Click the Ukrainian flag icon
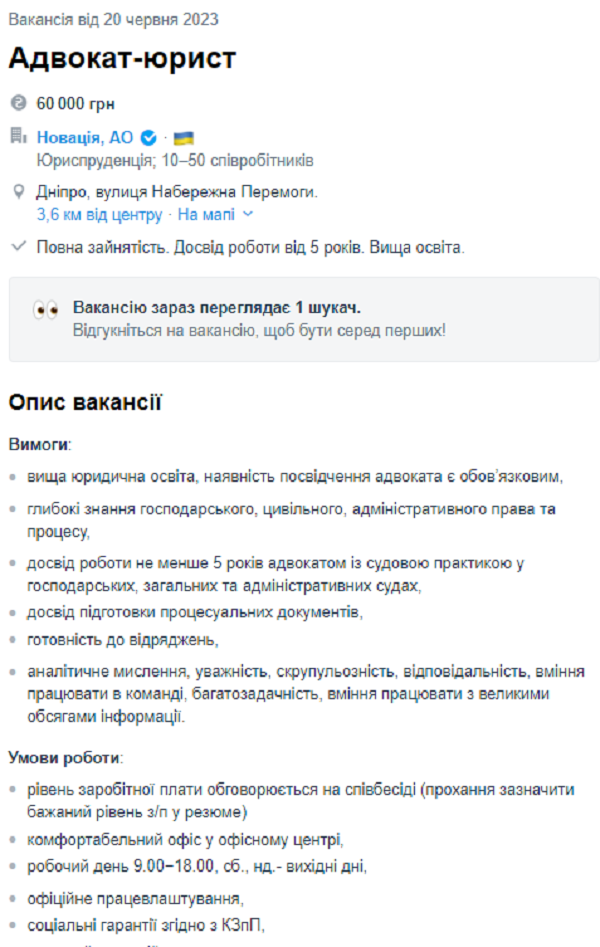The height and width of the screenshot is (947, 600). [183, 138]
